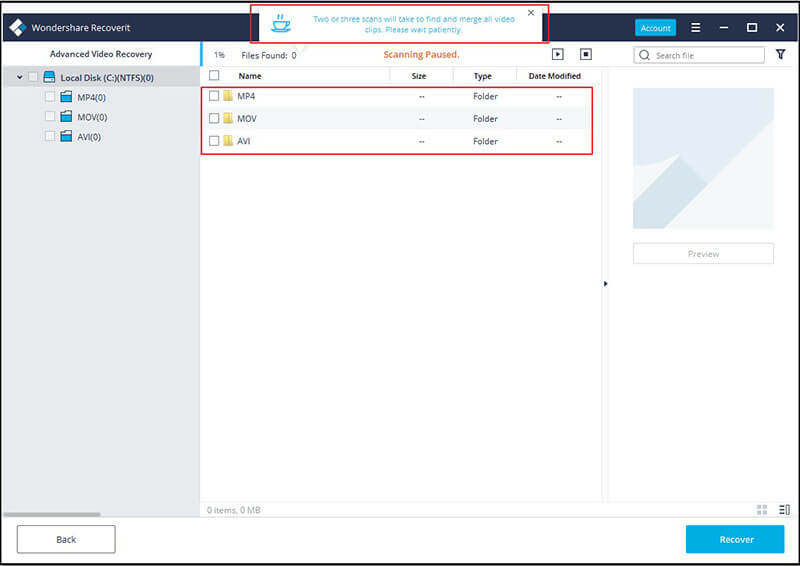Click the MOV(0) folder icon in tree
This screenshot has height=566, width=800.
(x=66, y=117)
